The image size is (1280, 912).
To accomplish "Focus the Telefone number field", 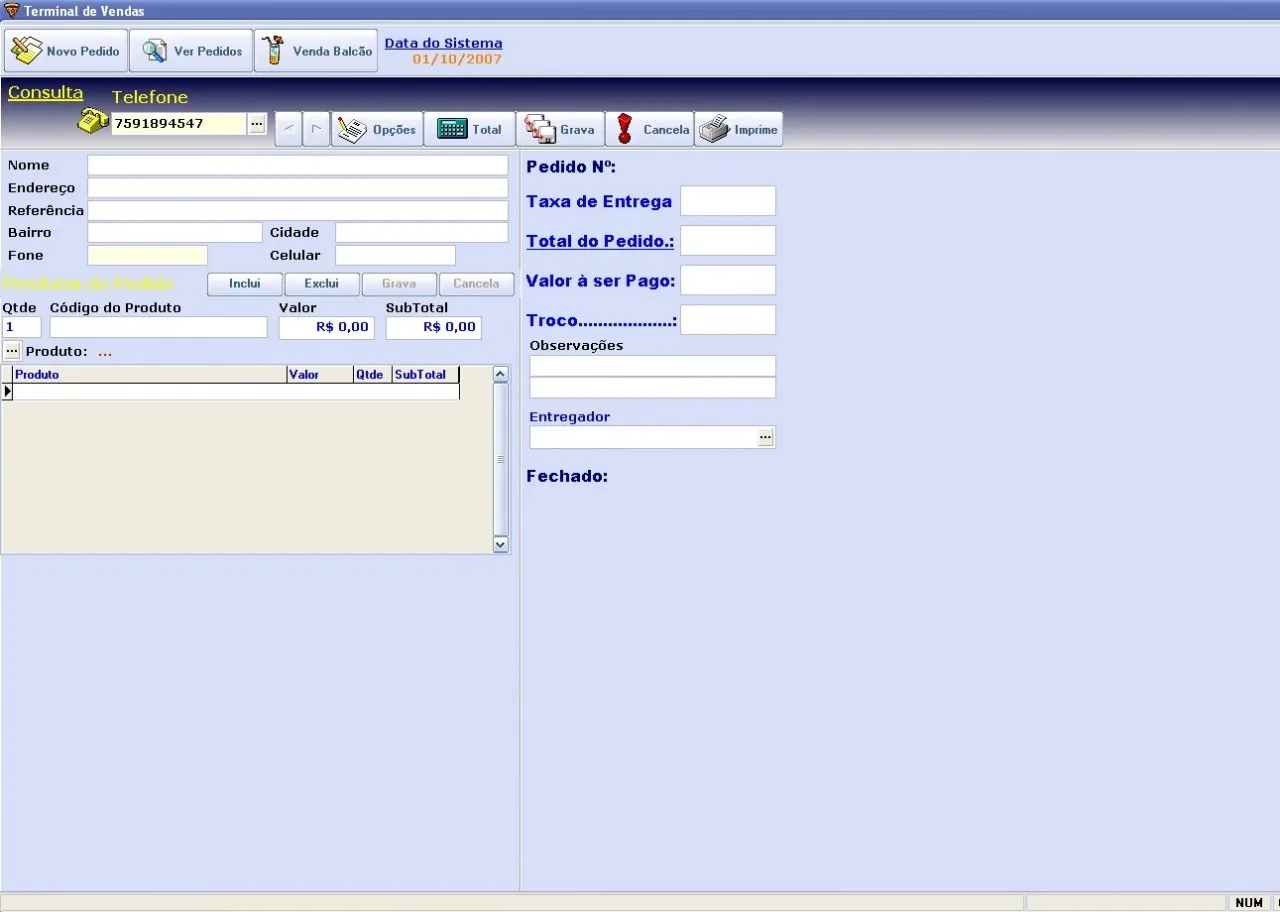I will click(178, 123).
